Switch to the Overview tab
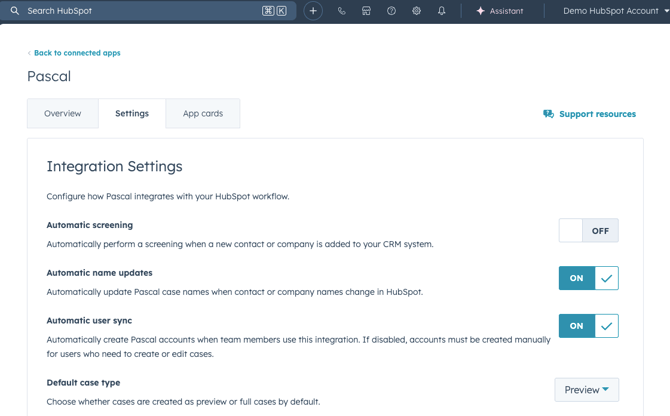 click(63, 114)
